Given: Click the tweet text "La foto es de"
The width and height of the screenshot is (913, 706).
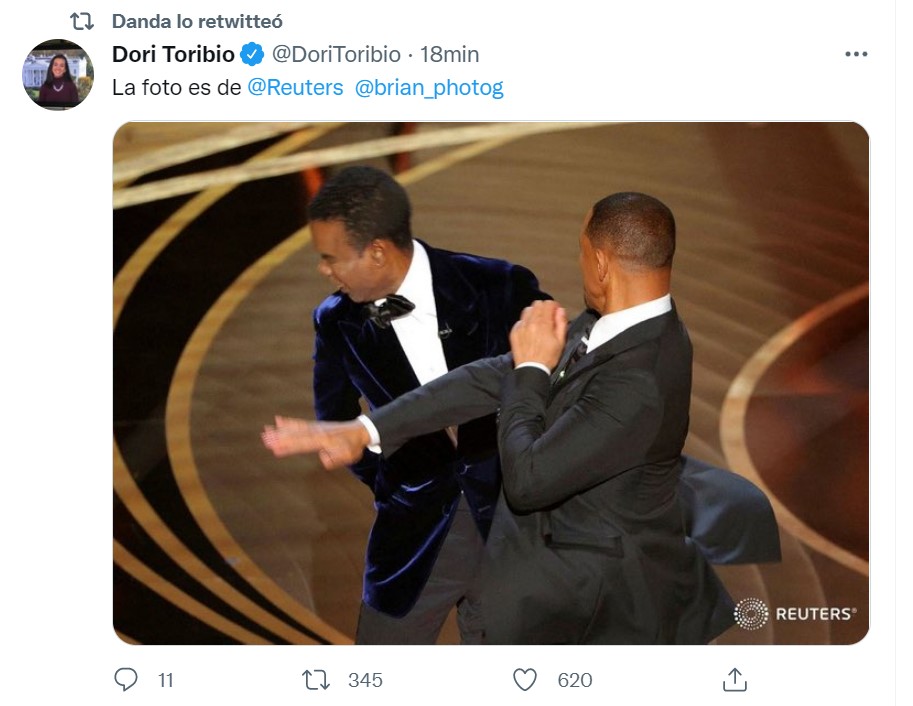Looking at the screenshot, I should pos(176,88).
